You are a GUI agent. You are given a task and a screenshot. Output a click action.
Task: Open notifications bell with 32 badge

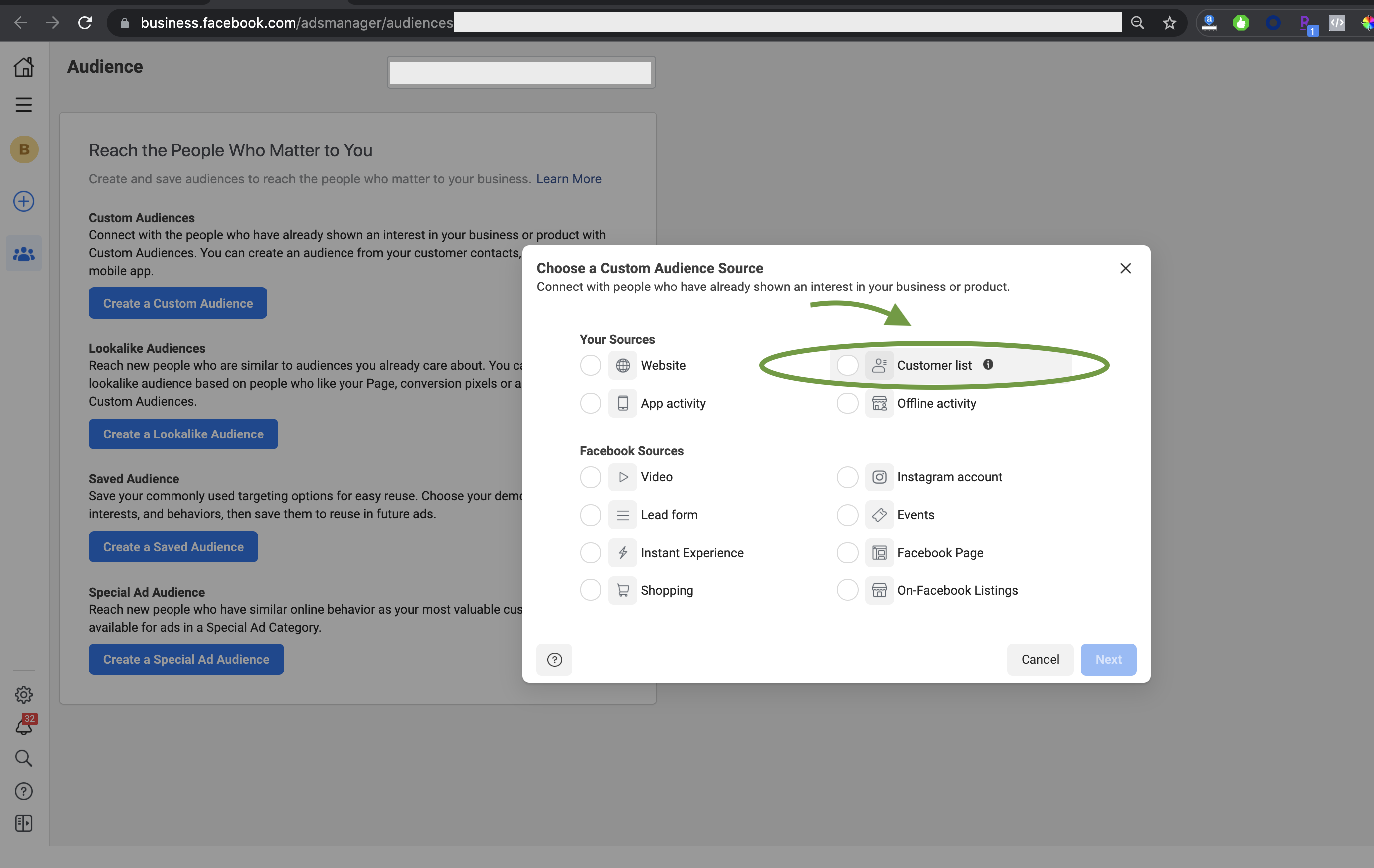coord(24,725)
